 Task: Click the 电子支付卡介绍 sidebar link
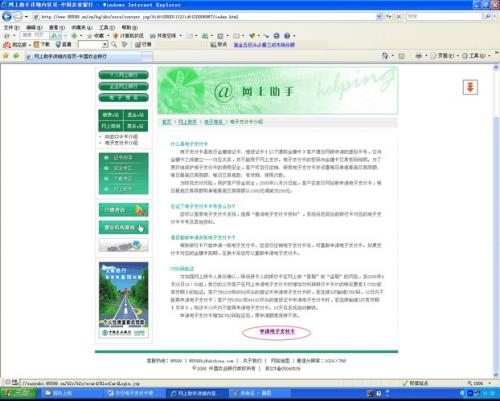click(121, 143)
